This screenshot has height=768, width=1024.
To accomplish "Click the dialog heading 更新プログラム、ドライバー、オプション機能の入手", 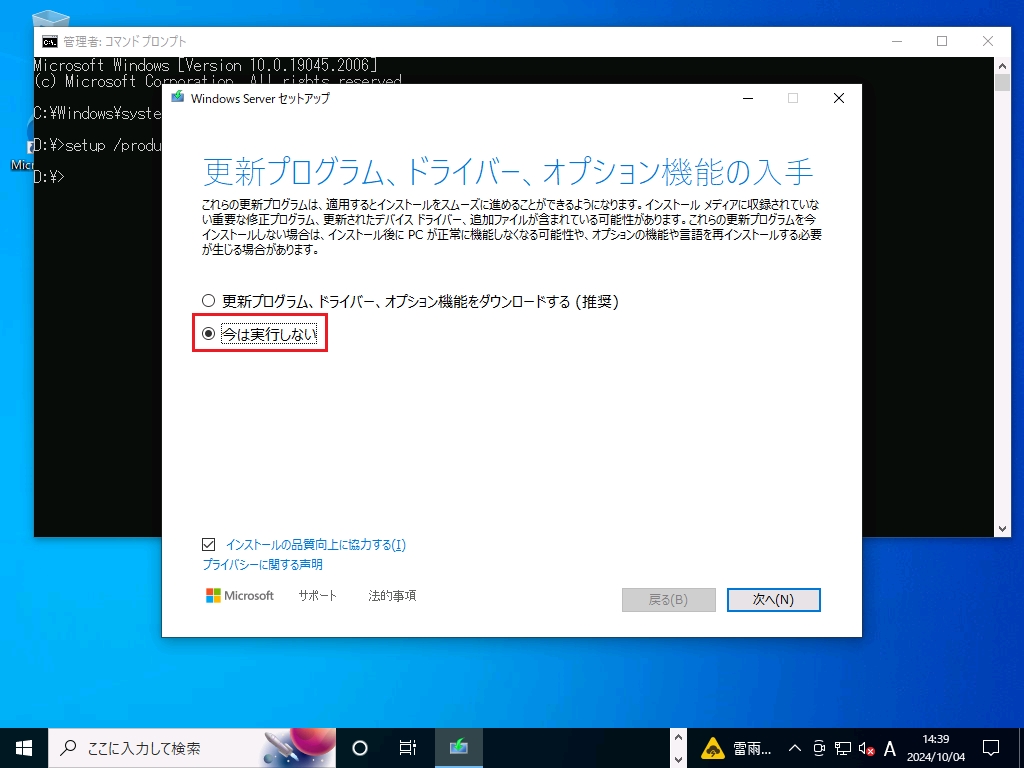I will (508, 172).
